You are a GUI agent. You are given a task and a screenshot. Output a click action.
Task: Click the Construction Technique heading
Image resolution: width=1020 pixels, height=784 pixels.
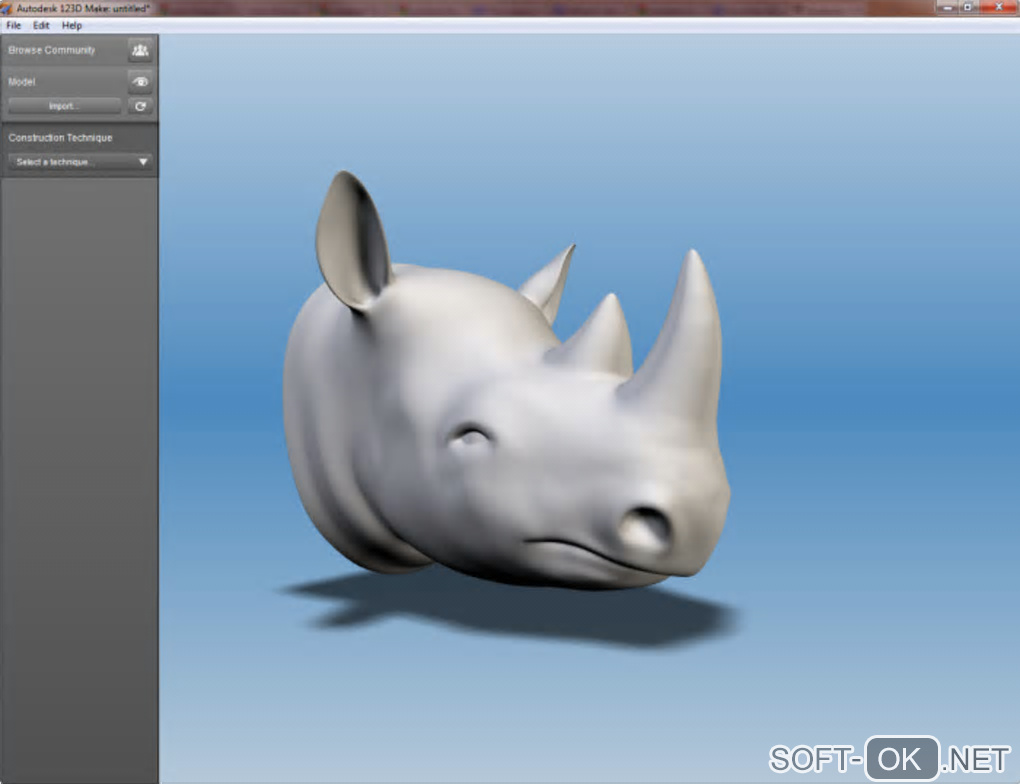(60, 138)
